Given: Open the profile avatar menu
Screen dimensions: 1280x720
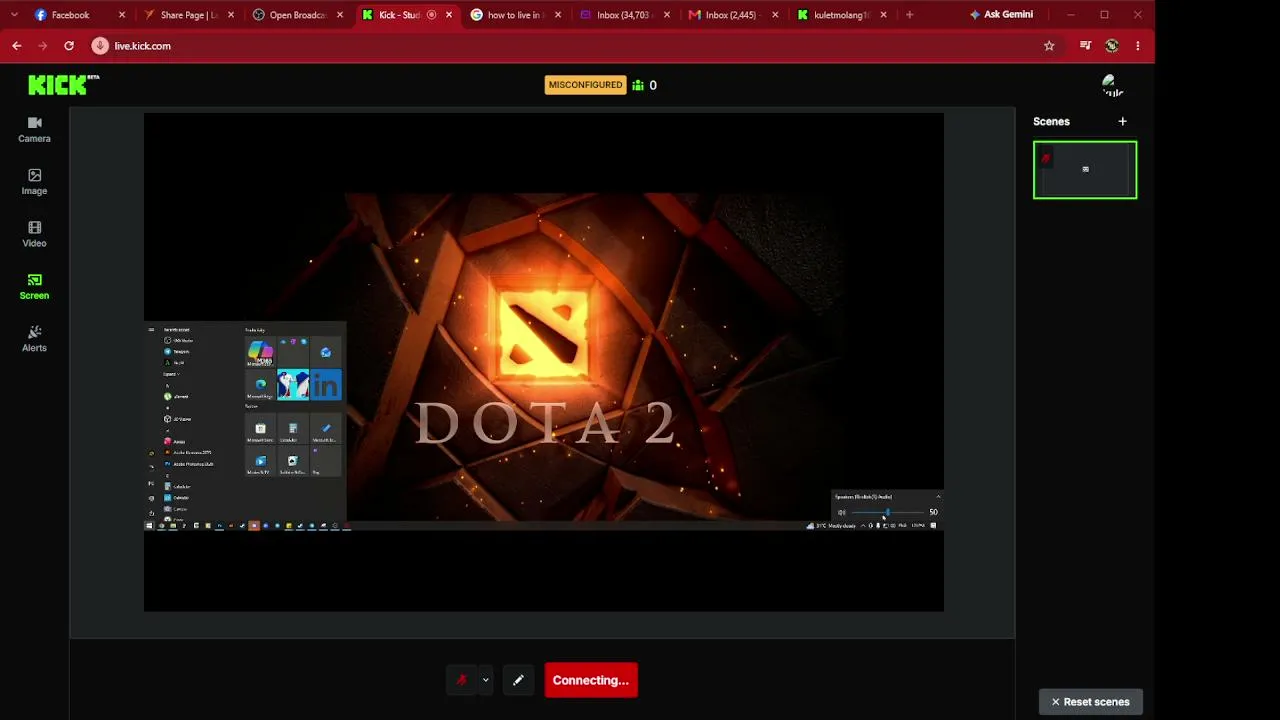Looking at the screenshot, I should [1113, 85].
